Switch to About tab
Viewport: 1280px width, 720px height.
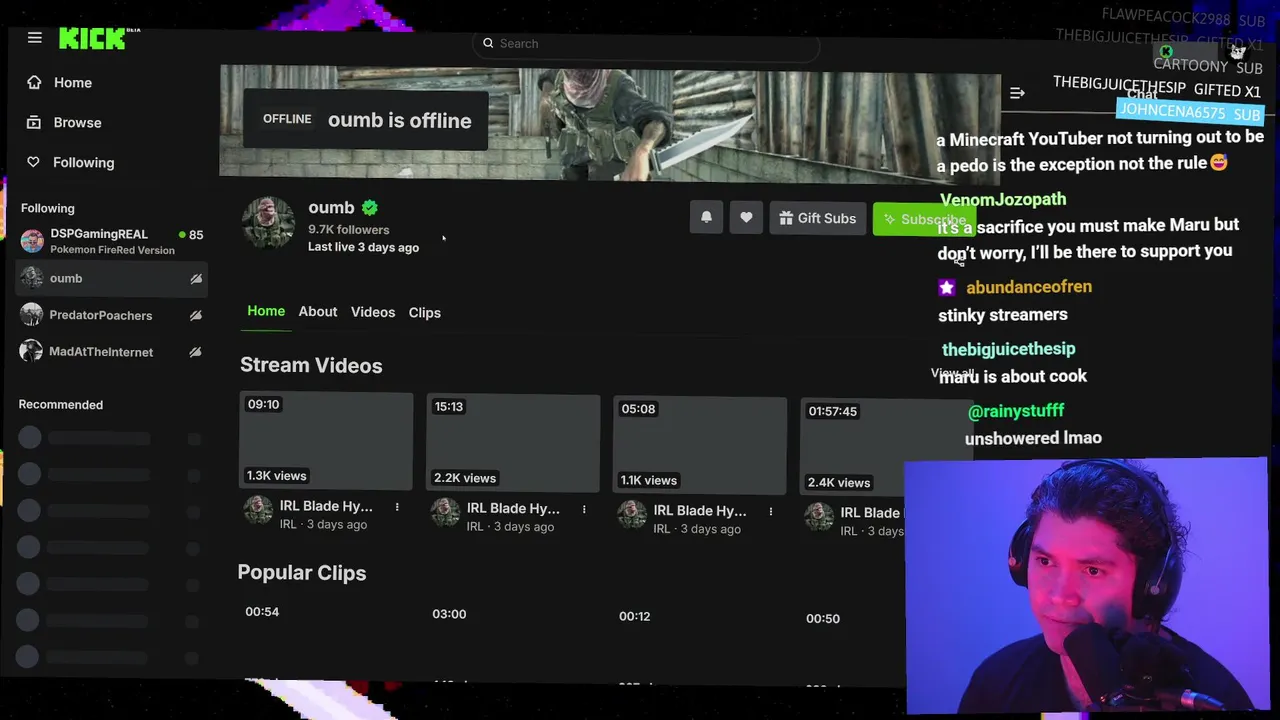point(318,312)
